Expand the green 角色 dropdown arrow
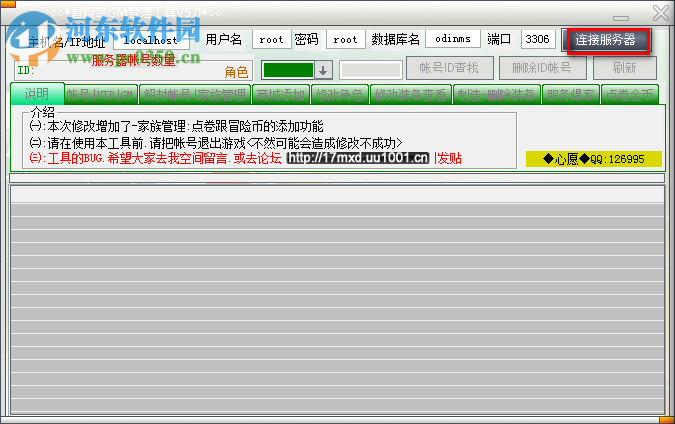 pos(323,70)
